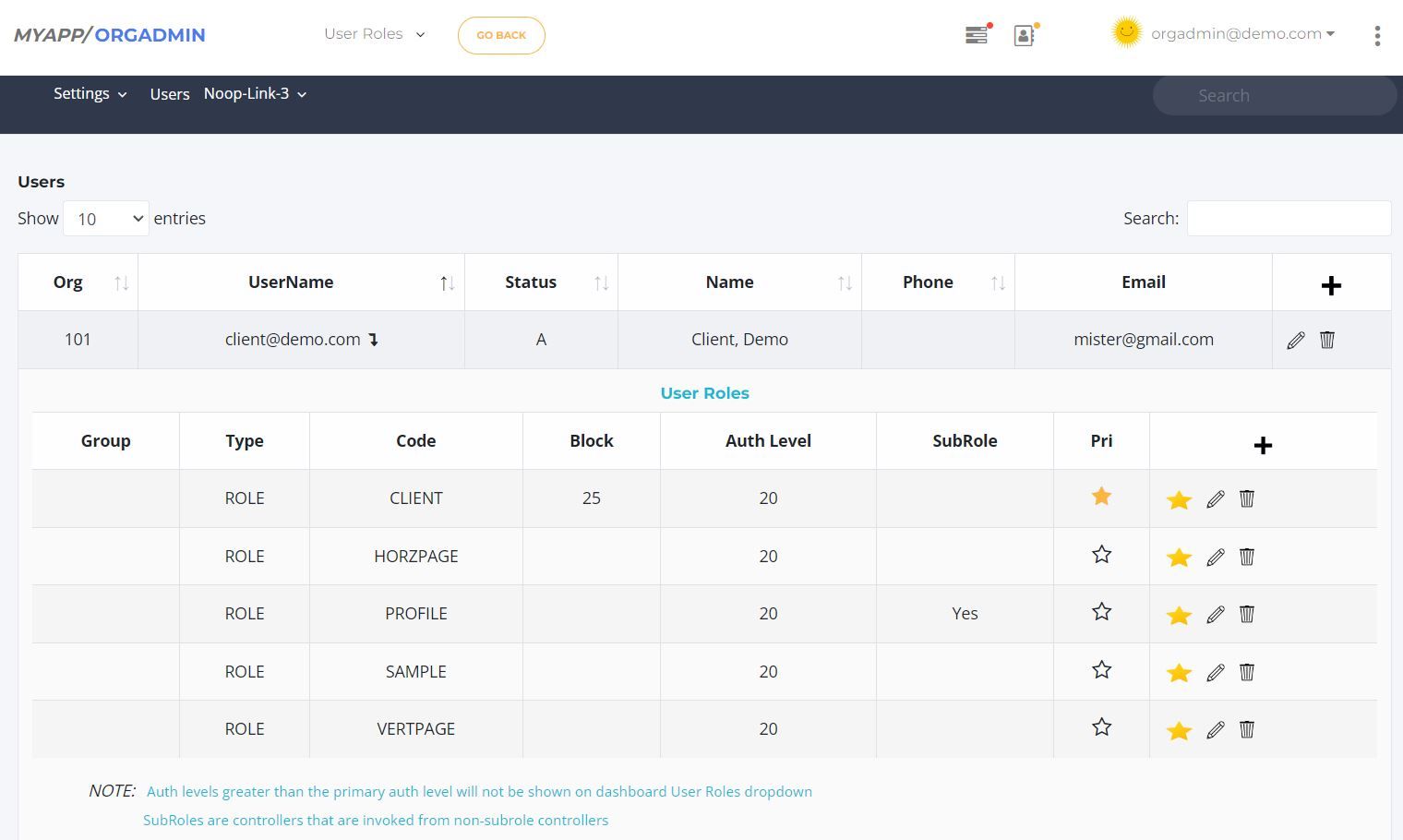Expand the orgadmin@demo.com account menu
This screenshot has height=840, width=1403.
click(1241, 34)
